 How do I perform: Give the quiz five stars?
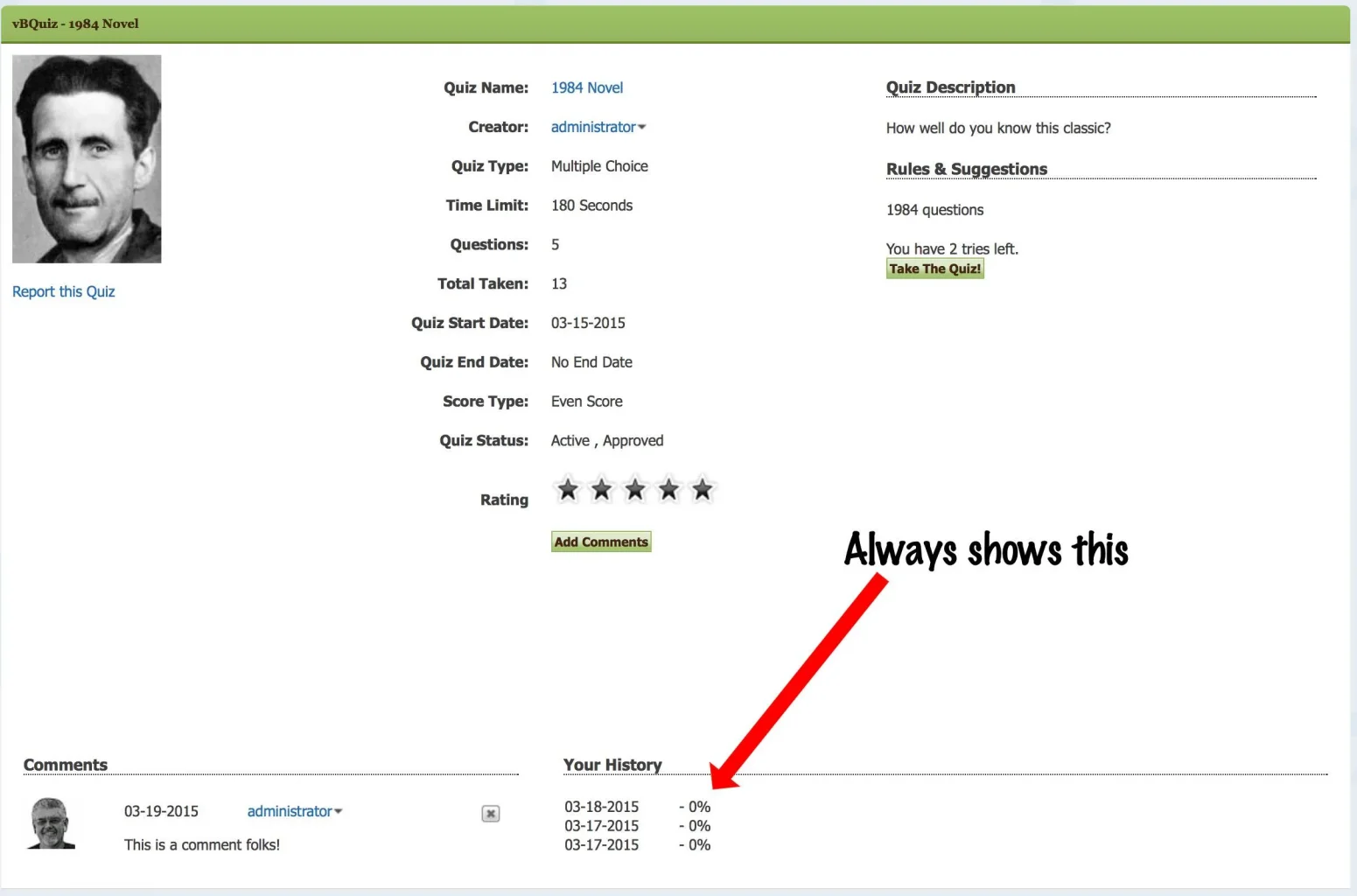(x=702, y=489)
